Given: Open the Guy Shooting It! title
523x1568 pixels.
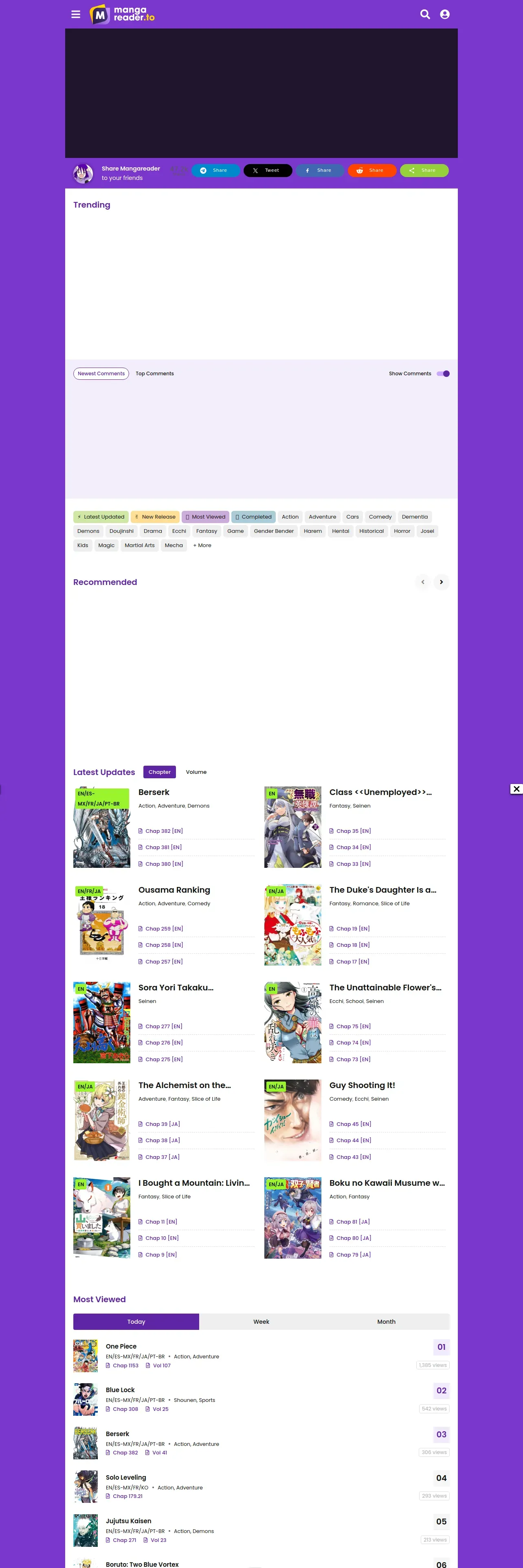Looking at the screenshot, I should tap(362, 1085).
